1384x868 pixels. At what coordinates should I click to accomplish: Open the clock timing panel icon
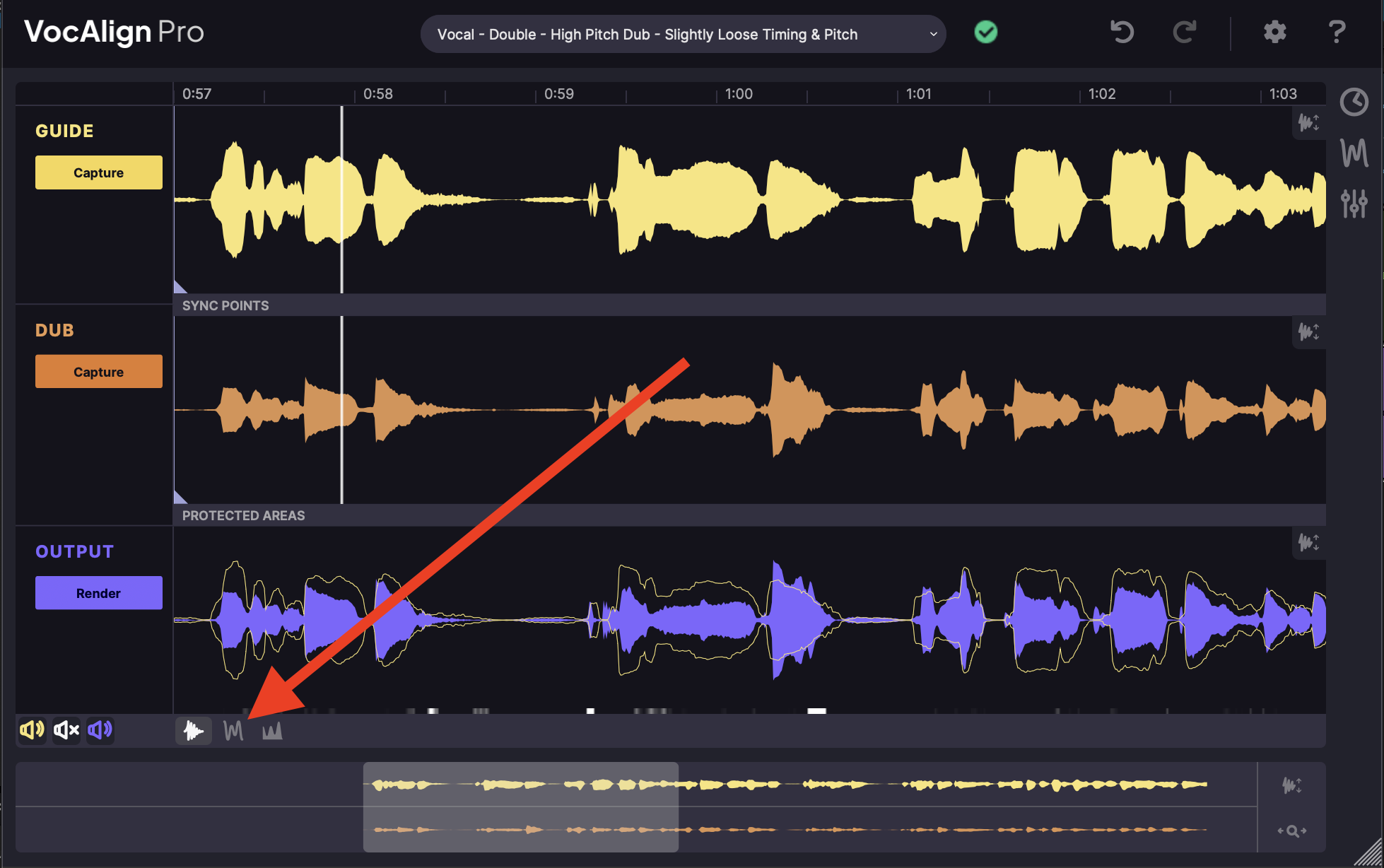(1354, 102)
